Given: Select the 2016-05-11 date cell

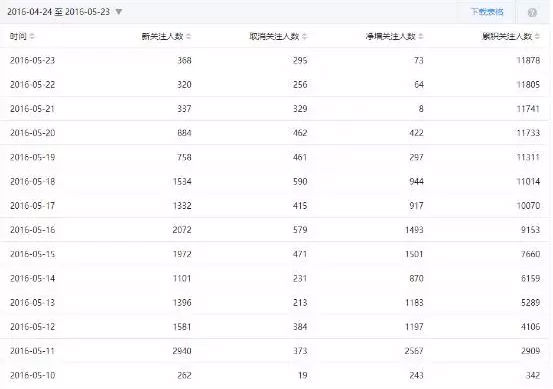Looking at the screenshot, I should click(x=32, y=351).
